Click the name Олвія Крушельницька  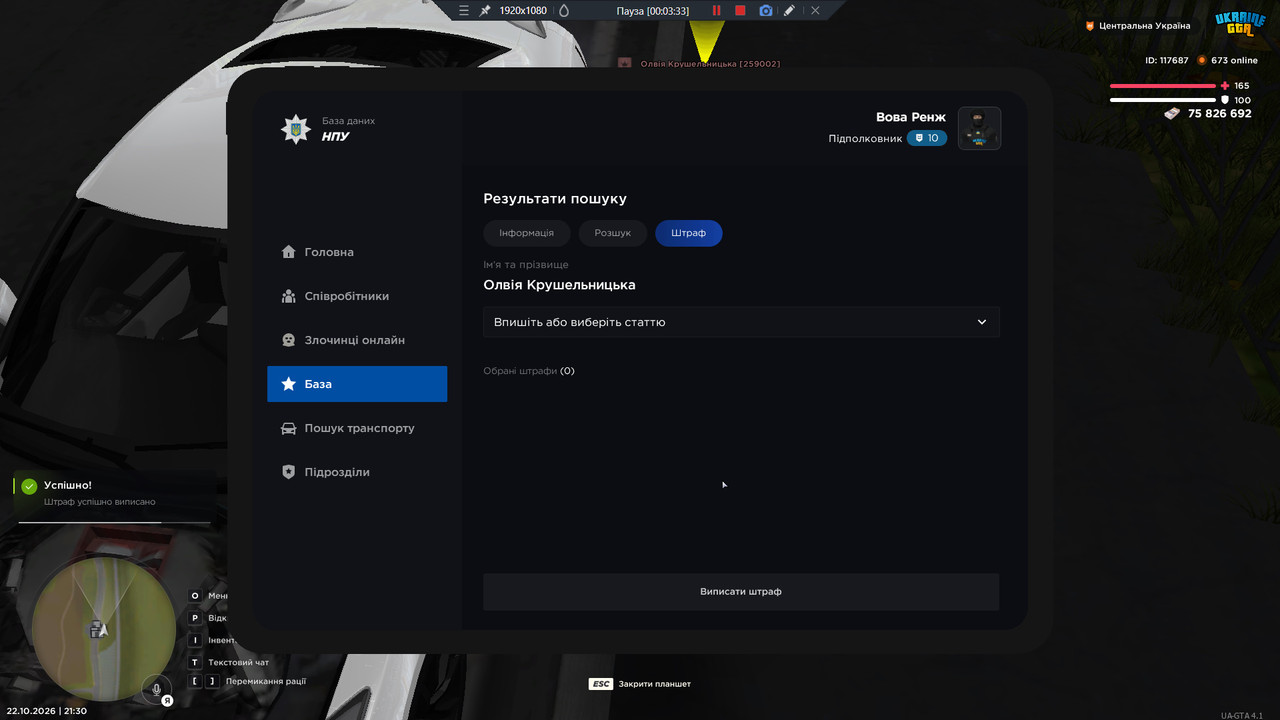click(x=559, y=285)
